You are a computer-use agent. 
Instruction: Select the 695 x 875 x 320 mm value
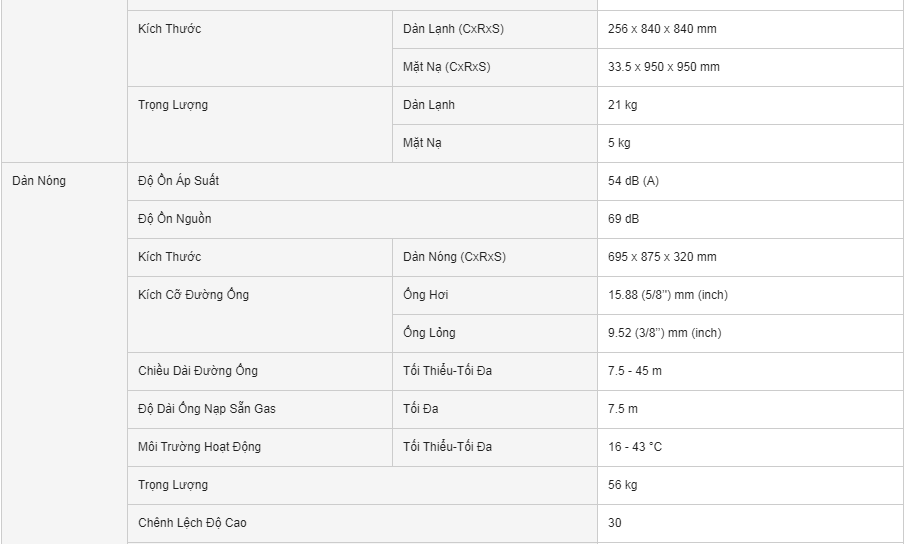662,257
